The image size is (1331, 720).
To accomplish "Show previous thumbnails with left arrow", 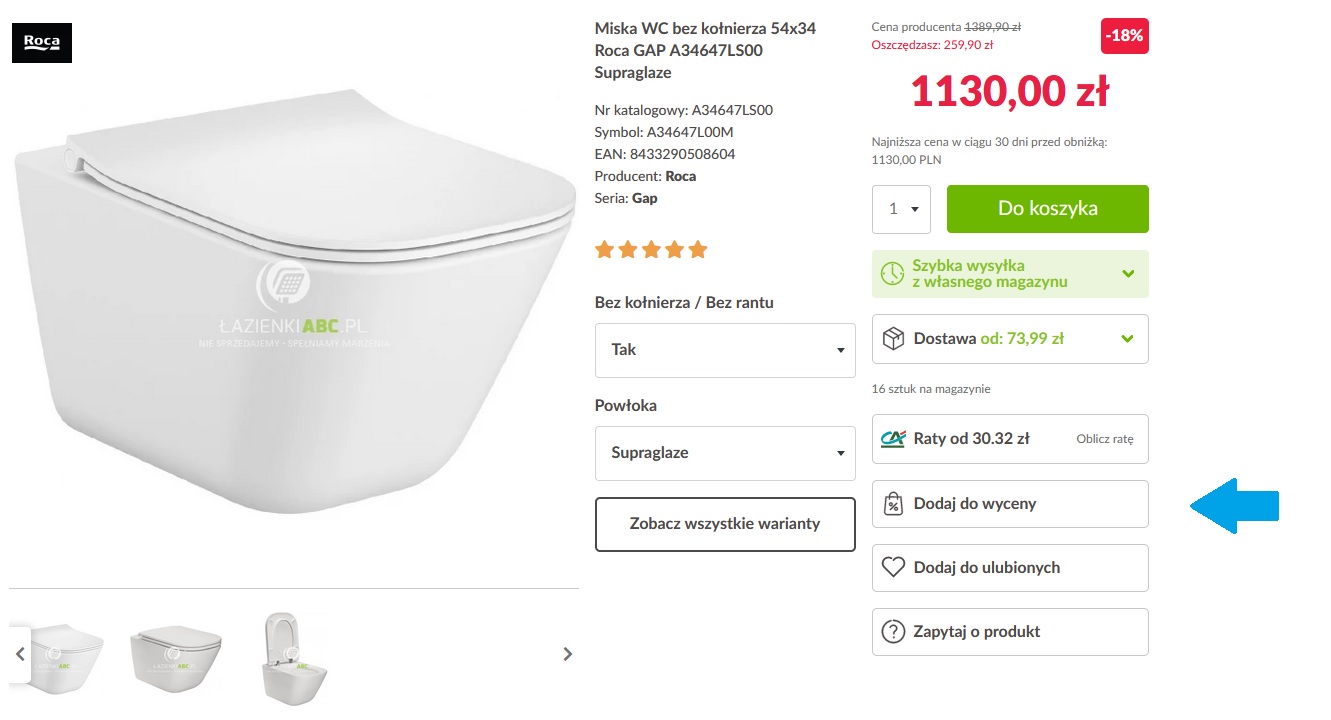I will point(20,654).
